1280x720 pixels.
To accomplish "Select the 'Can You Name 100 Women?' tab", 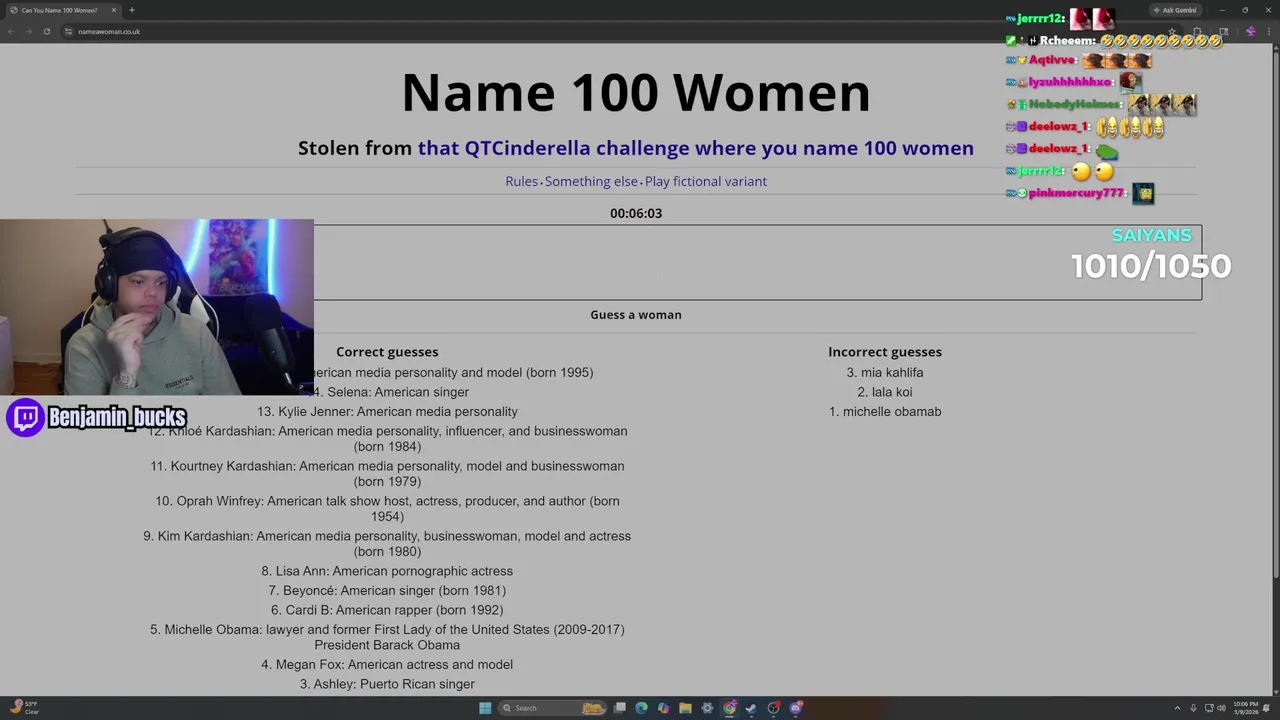I will [x=62, y=10].
